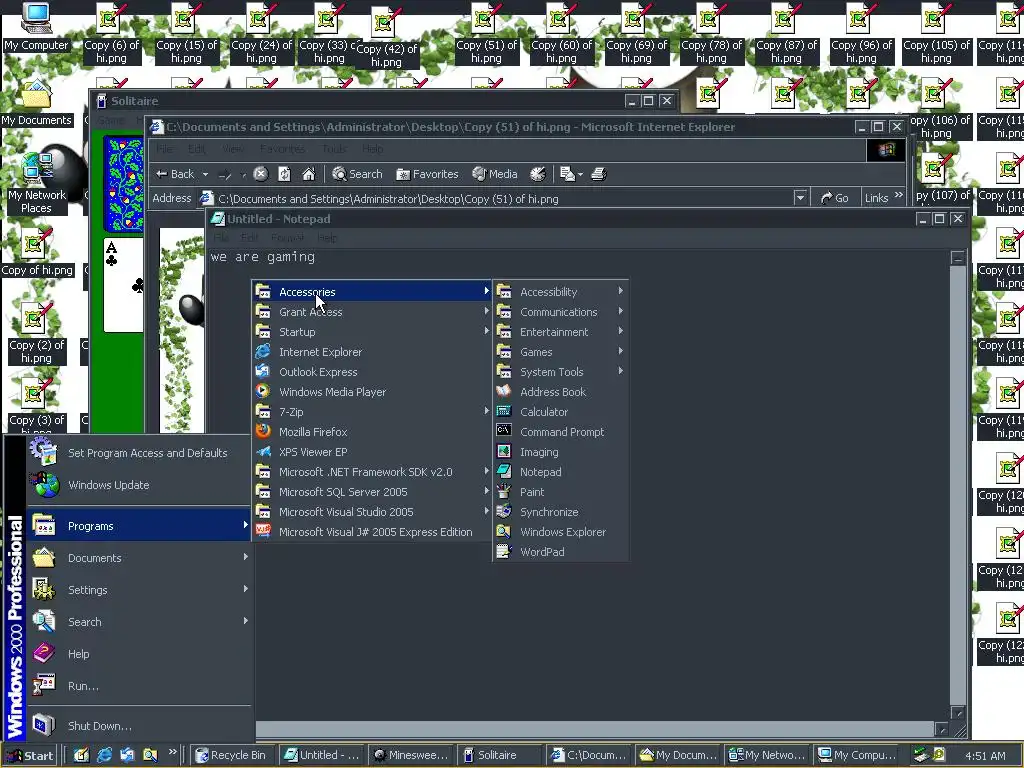Open Outlook Express from Programs menu
This screenshot has width=1024, height=768.
coord(372,372)
